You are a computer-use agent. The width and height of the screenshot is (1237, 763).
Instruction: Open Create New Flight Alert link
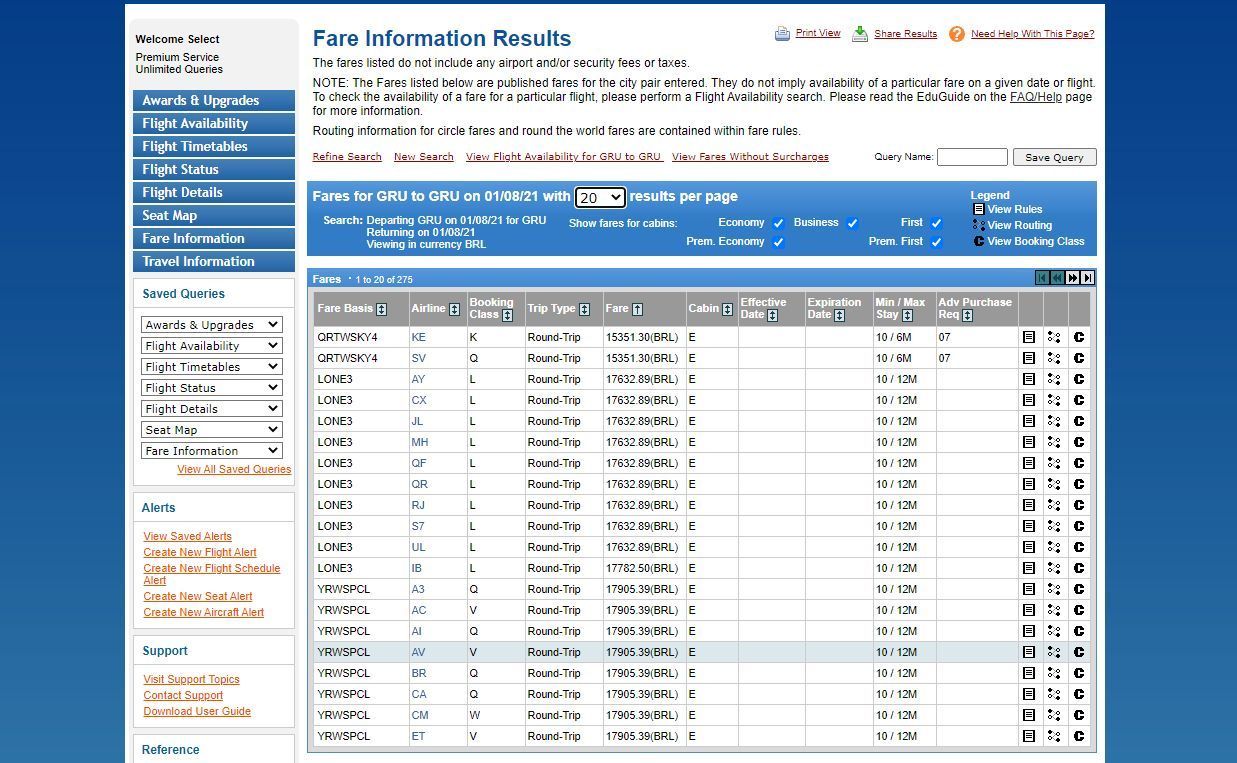click(200, 553)
